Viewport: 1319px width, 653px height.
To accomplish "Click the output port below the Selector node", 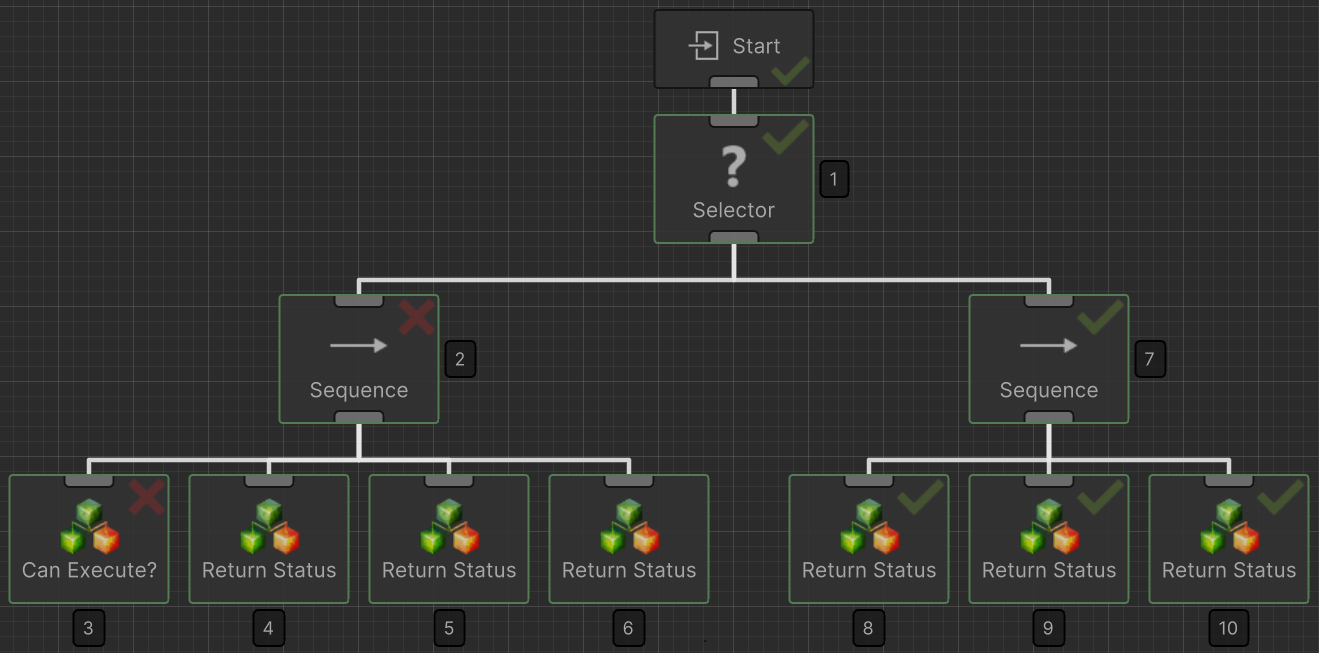I will click(x=733, y=238).
